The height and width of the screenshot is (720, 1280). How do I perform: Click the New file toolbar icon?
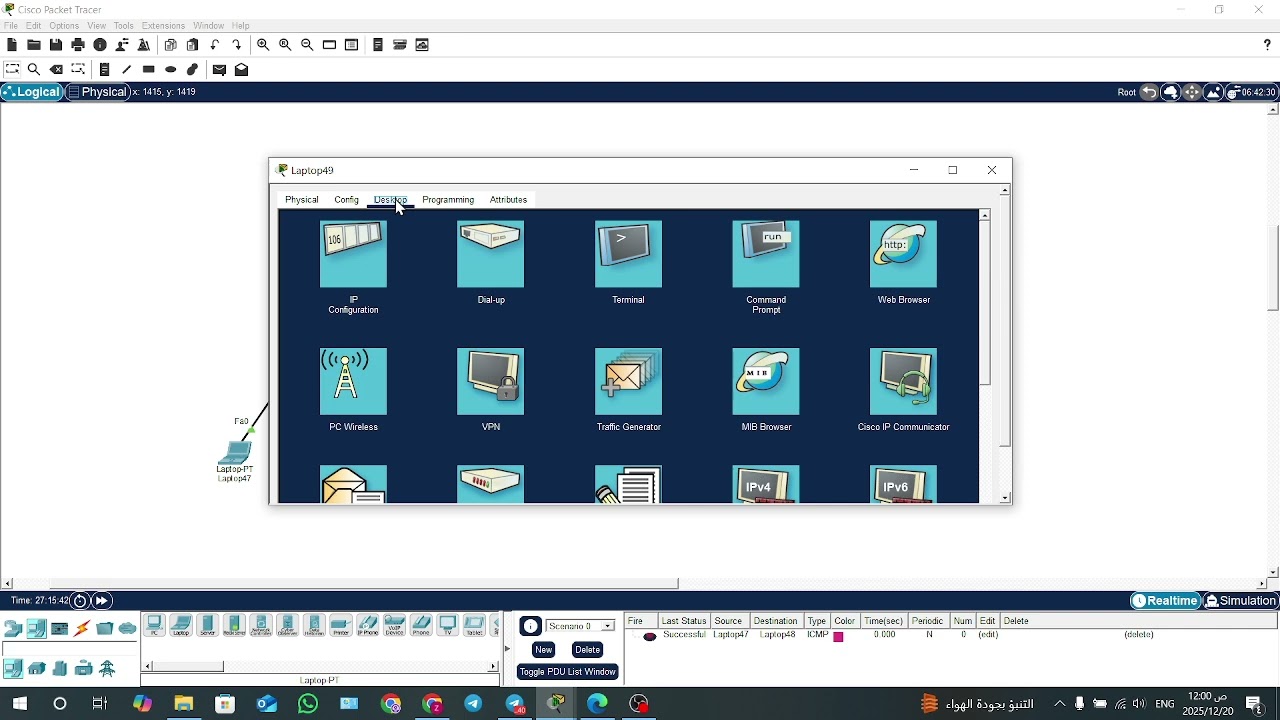[x=12, y=45]
